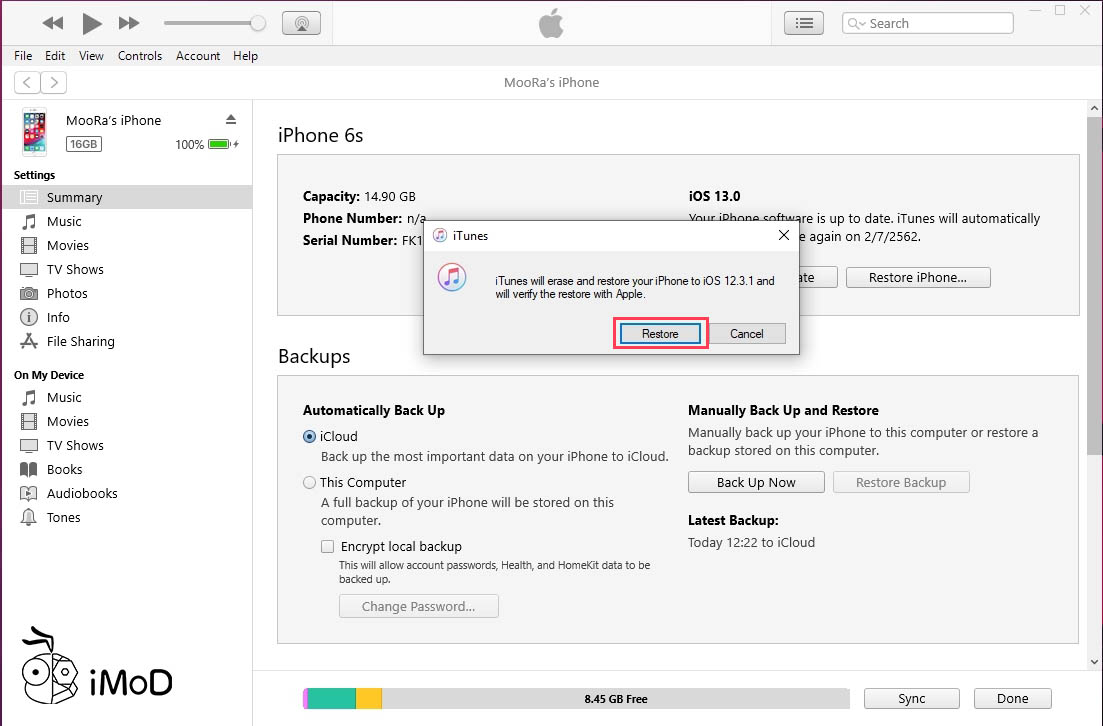Viewport: 1103px width, 726px height.
Task: Click the Books icon
Action: [x=29, y=469]
